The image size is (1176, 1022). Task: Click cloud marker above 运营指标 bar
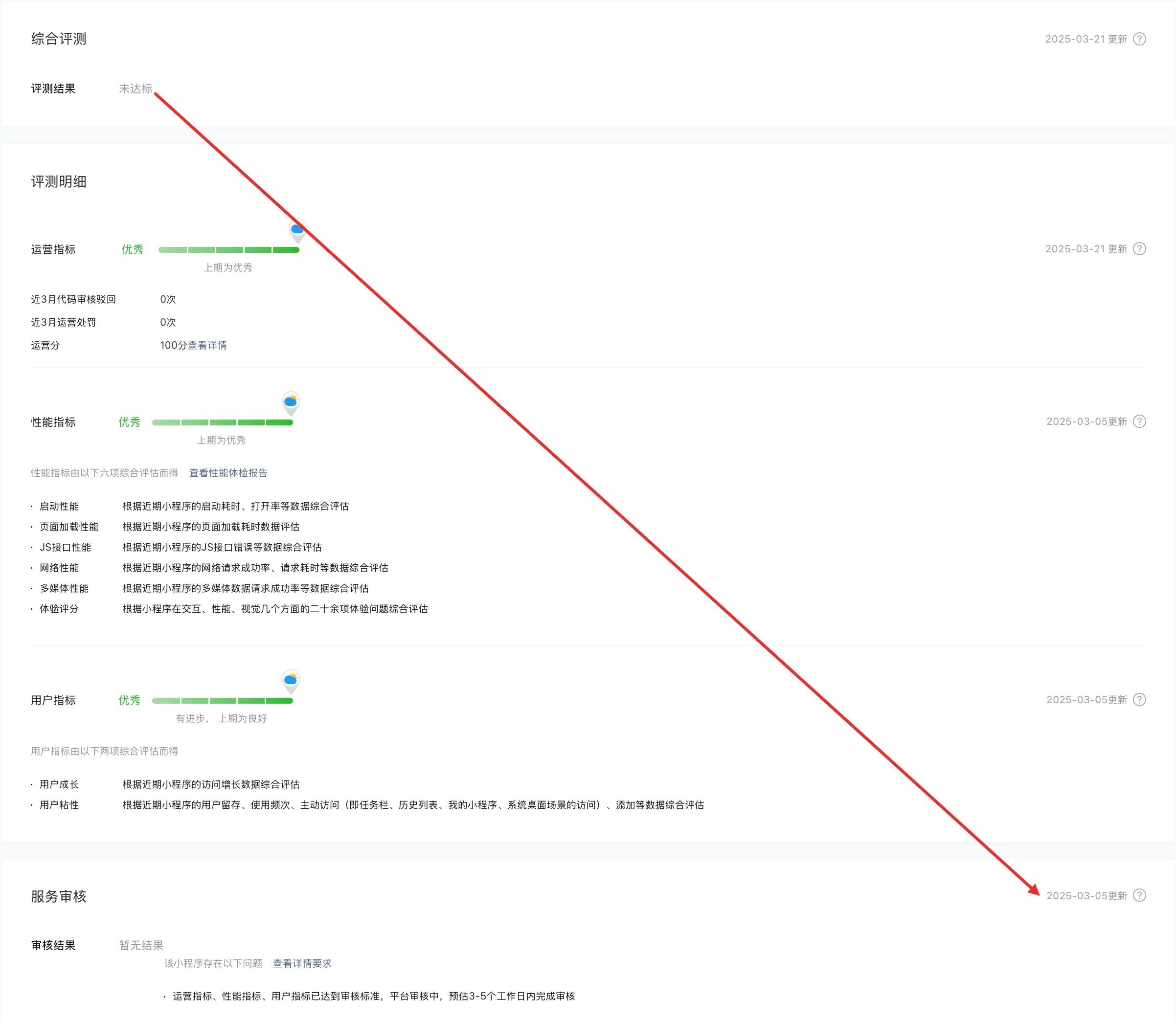tap(297, 230)
